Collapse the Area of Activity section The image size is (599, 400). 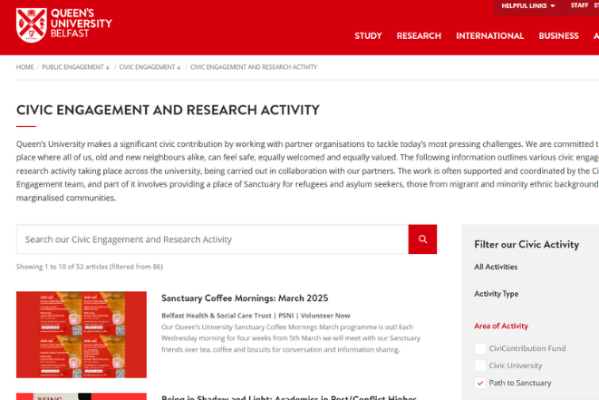pyautogui.click(x=501, y=326)
